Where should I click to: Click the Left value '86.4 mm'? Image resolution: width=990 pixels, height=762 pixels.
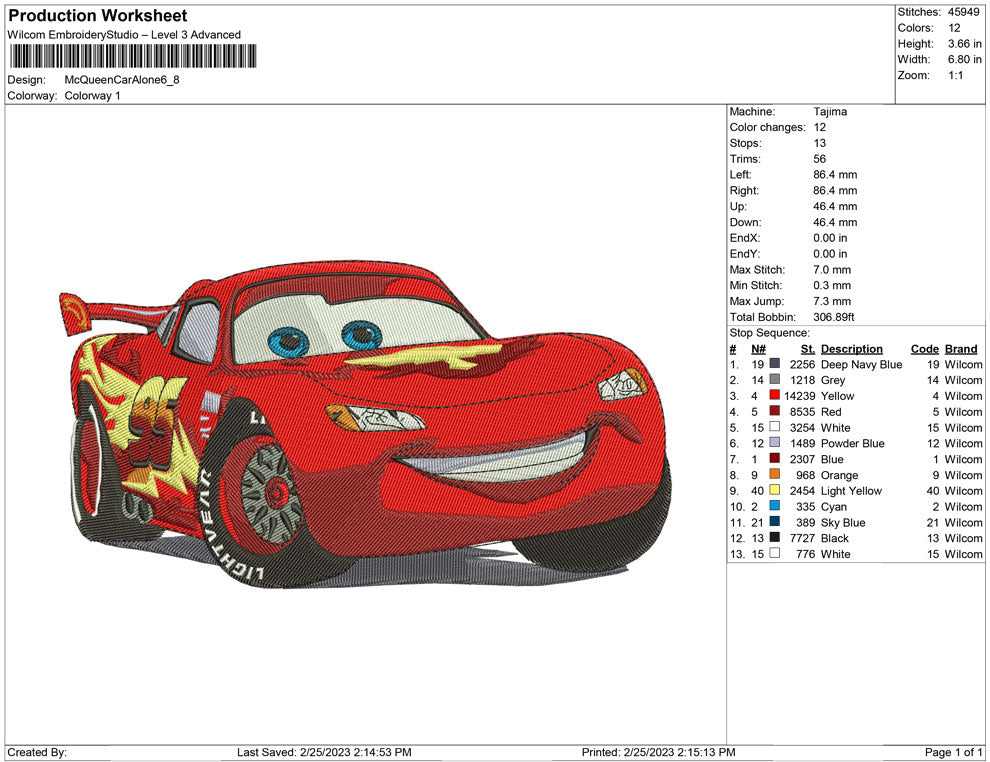(x=835, y=175)
